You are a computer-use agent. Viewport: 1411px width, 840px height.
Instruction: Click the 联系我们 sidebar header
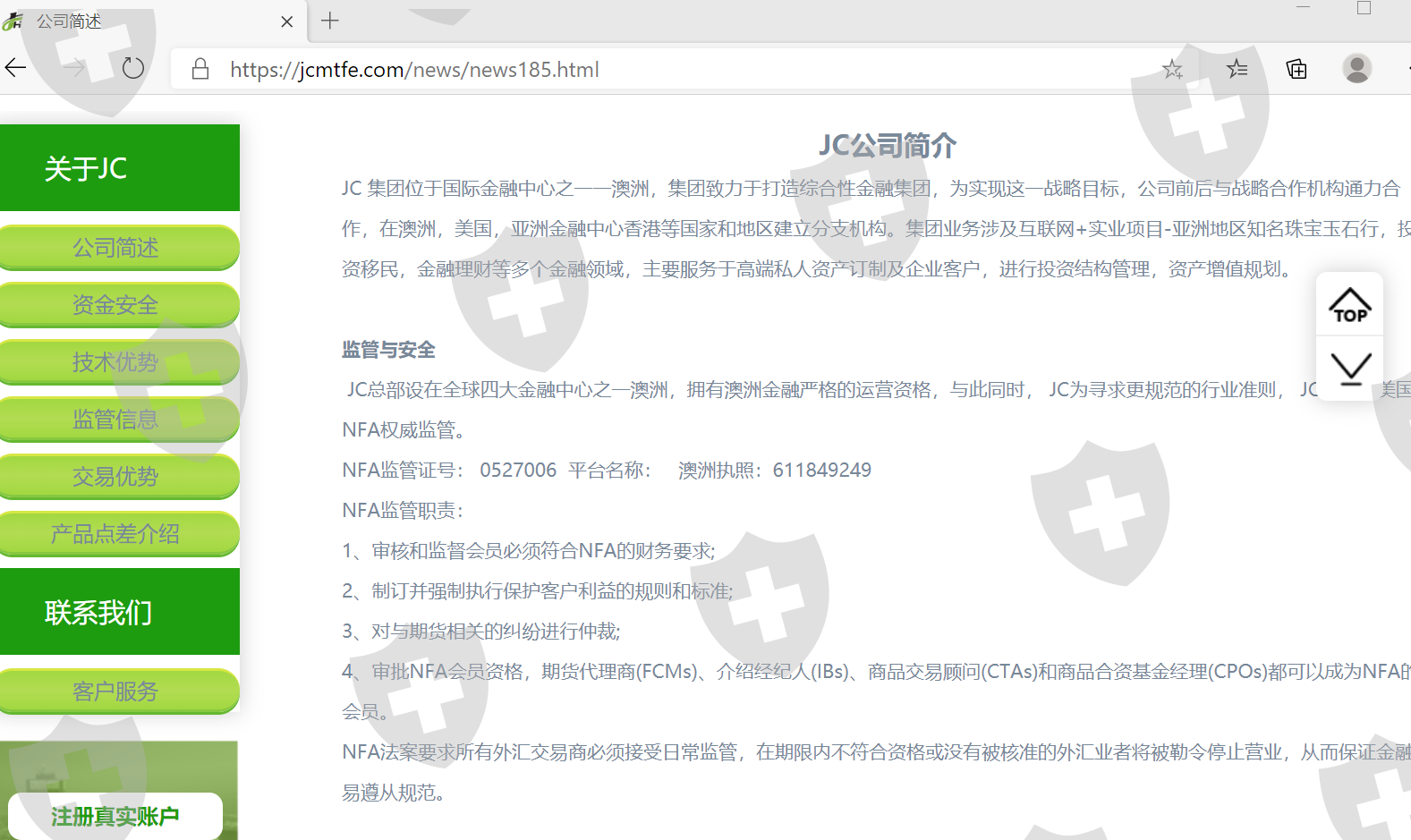120,612
